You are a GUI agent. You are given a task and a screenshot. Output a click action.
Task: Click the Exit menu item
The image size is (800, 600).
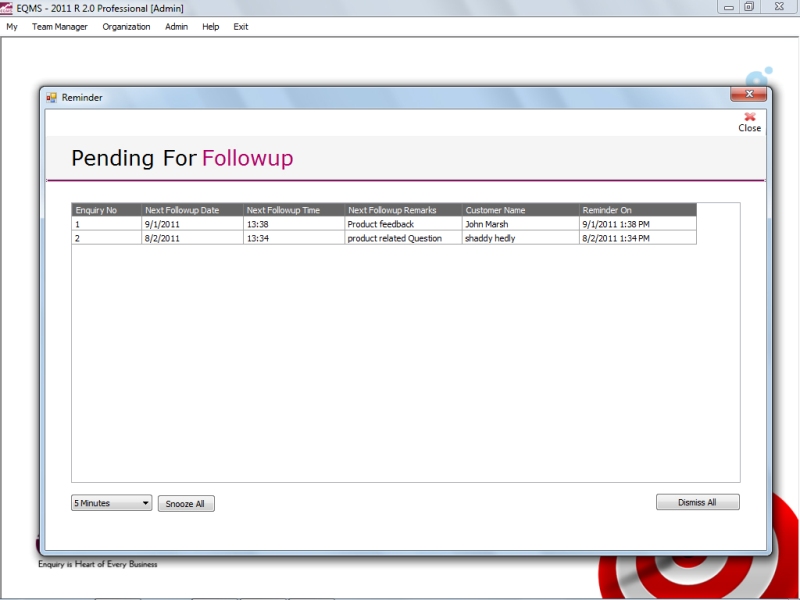pyautogui.click(x=241, y=27)
